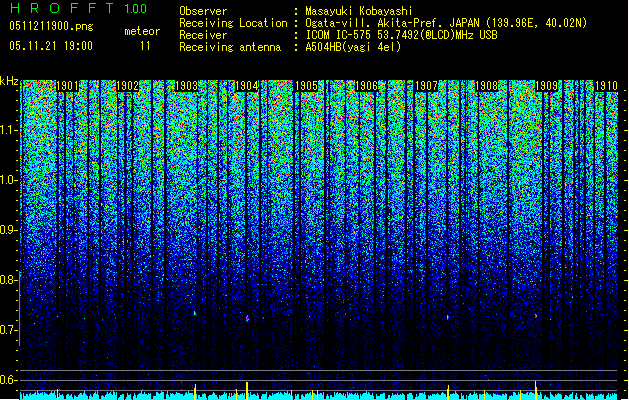
Task: Click the 1907 time marker label
Action: pos(426,86)
